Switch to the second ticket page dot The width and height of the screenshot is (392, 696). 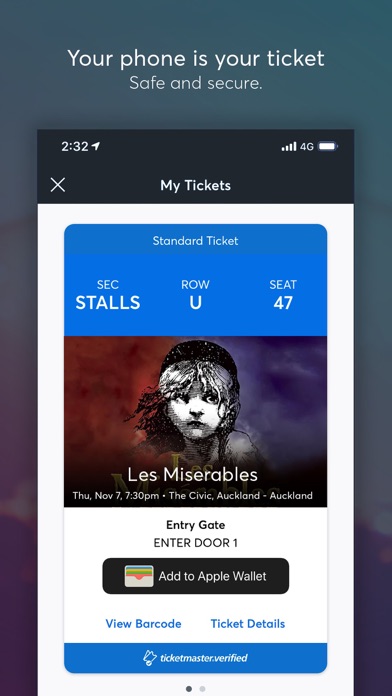pos(202,689)
